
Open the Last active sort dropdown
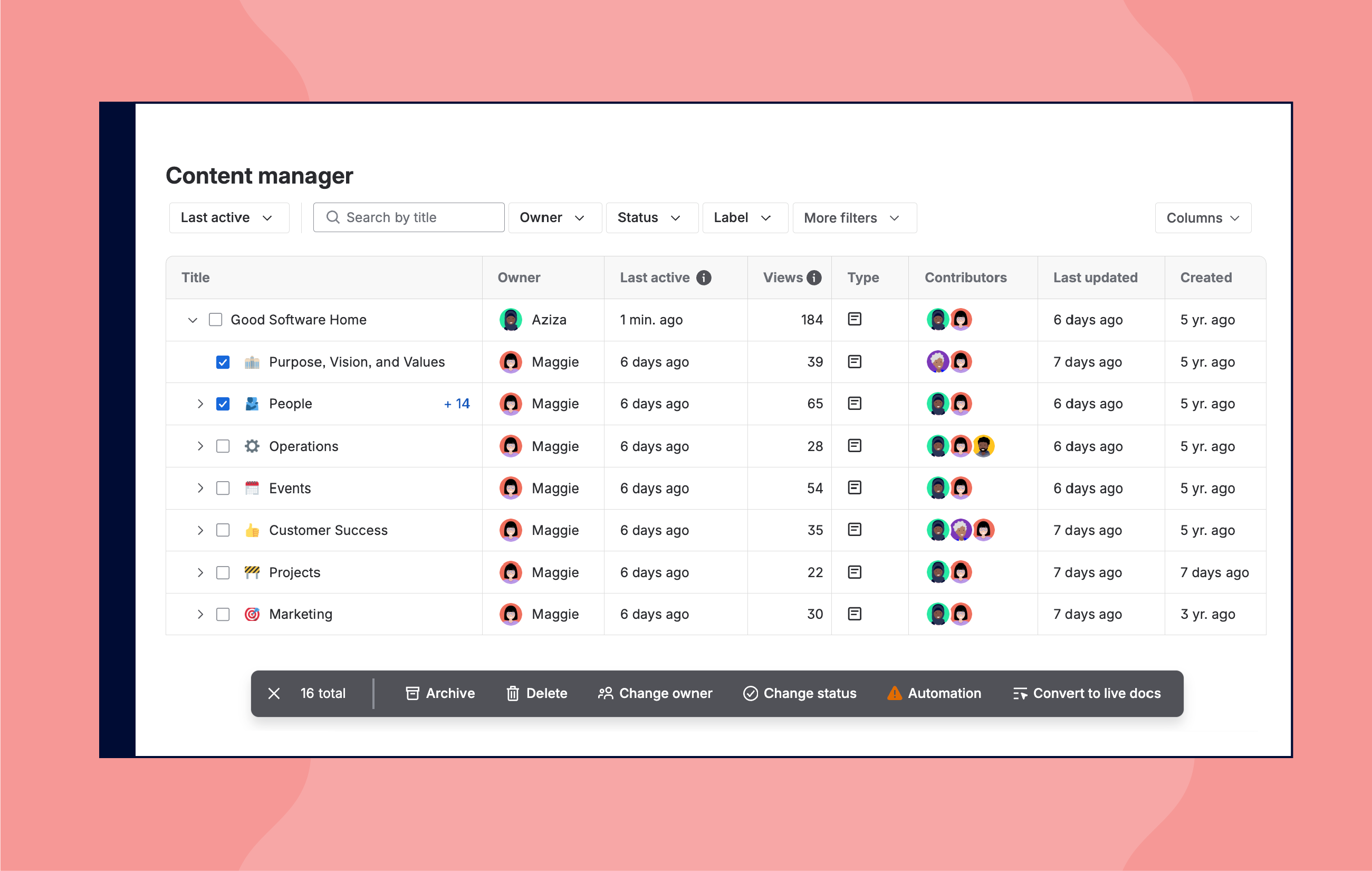(x=228, y=218)
